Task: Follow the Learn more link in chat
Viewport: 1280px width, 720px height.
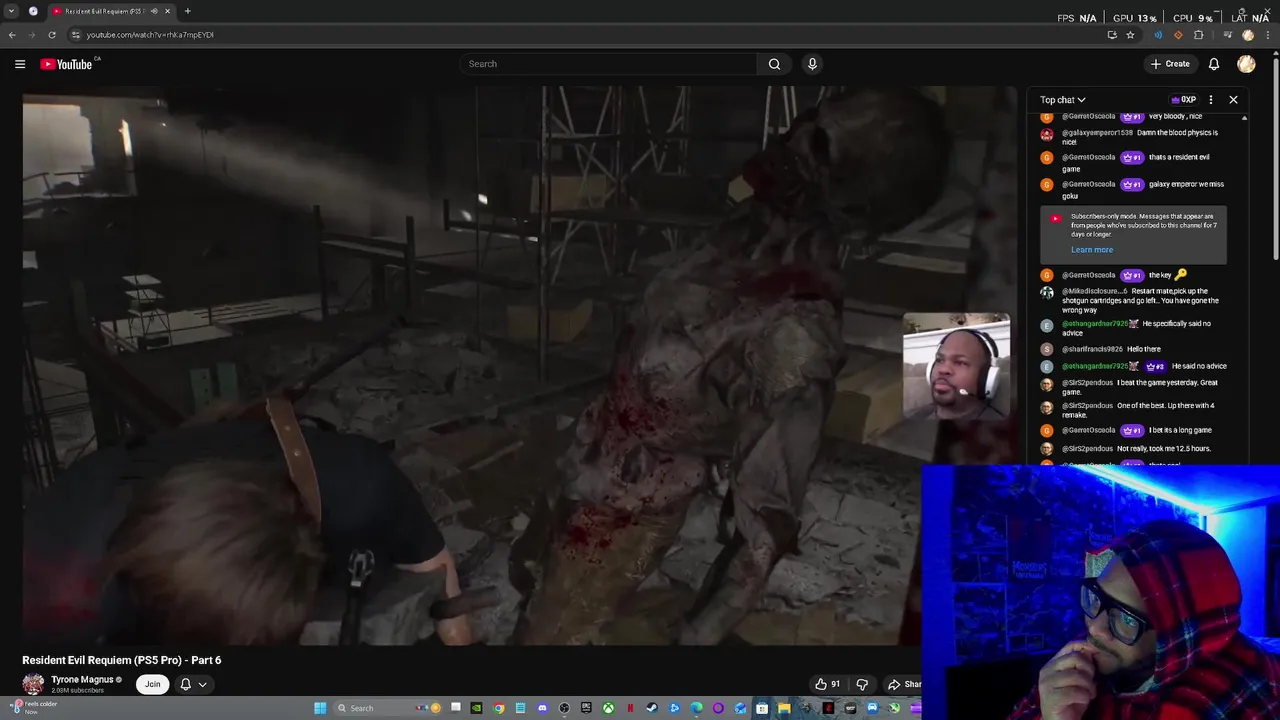Action: pos(1091,250)
